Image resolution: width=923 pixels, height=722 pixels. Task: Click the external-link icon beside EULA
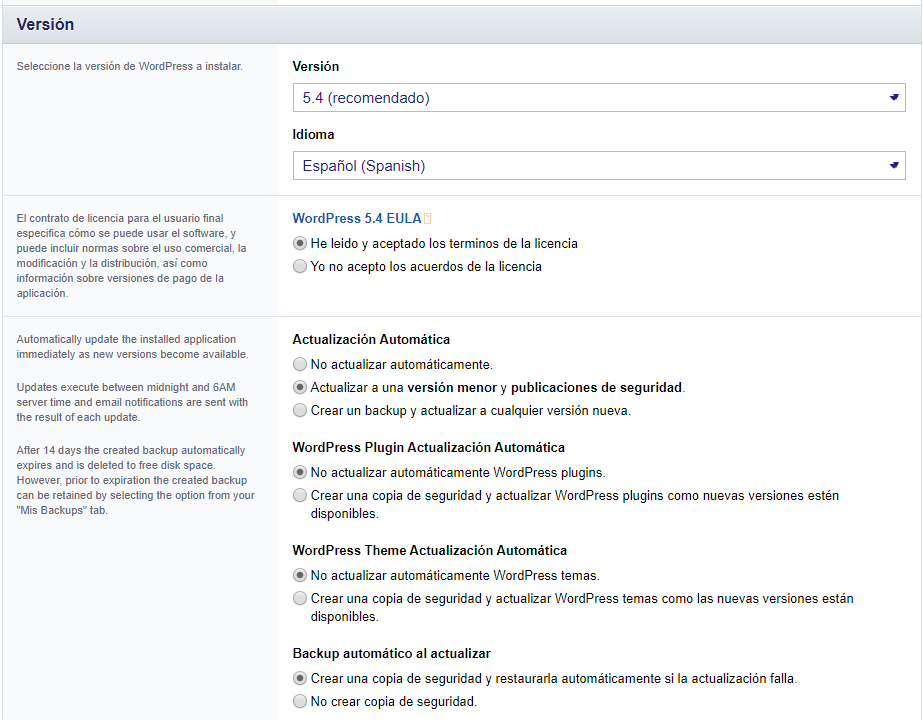(x=428, y=219)
